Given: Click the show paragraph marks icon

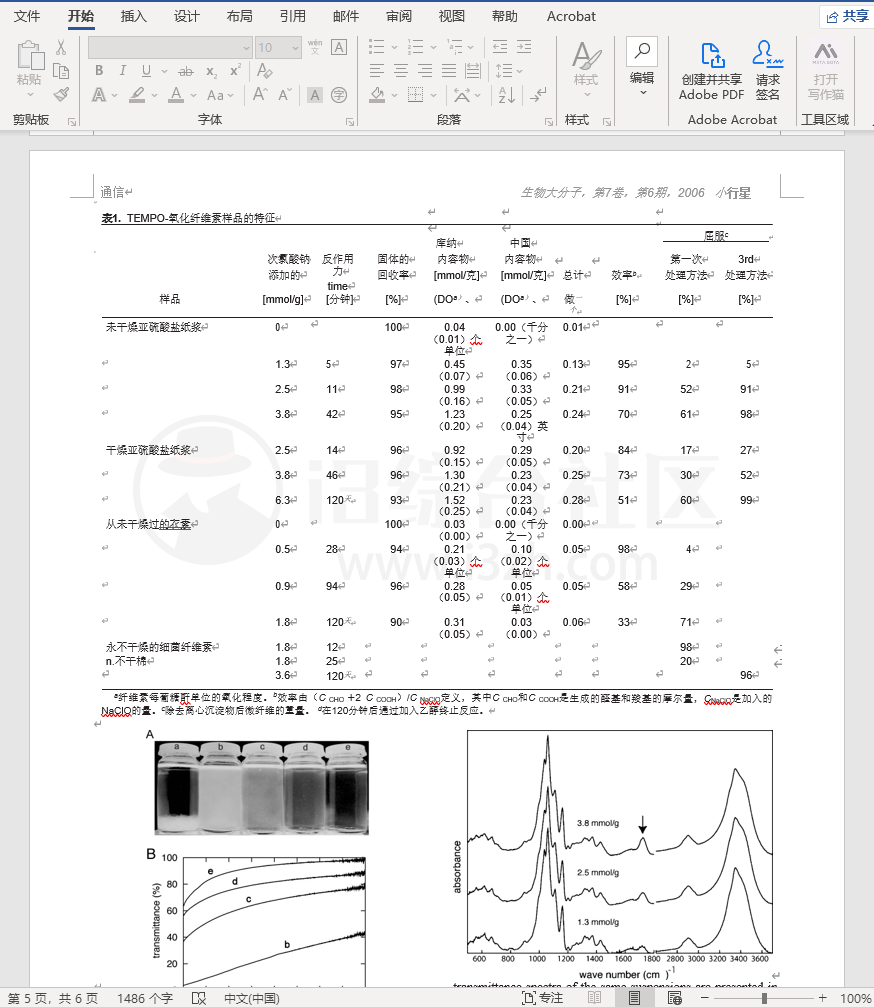Looking at the screenshot, I should point(538,96).
